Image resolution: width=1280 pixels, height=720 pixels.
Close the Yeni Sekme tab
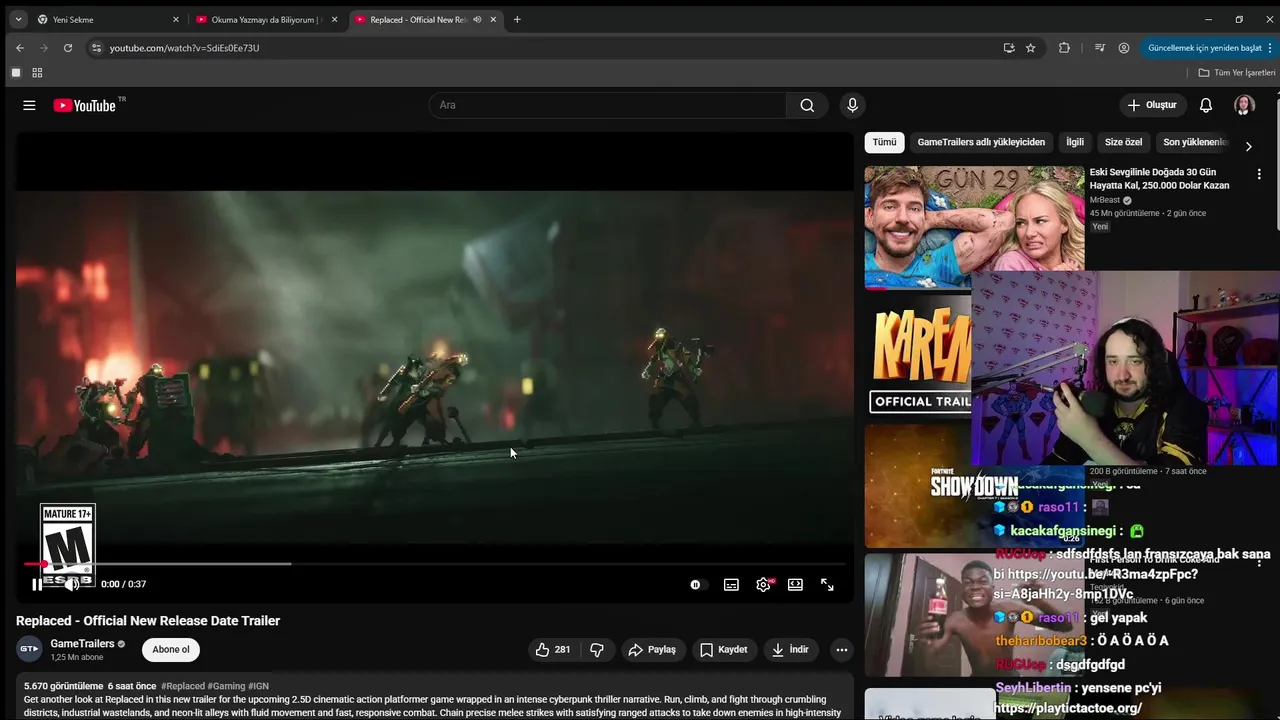click(176, 20)
